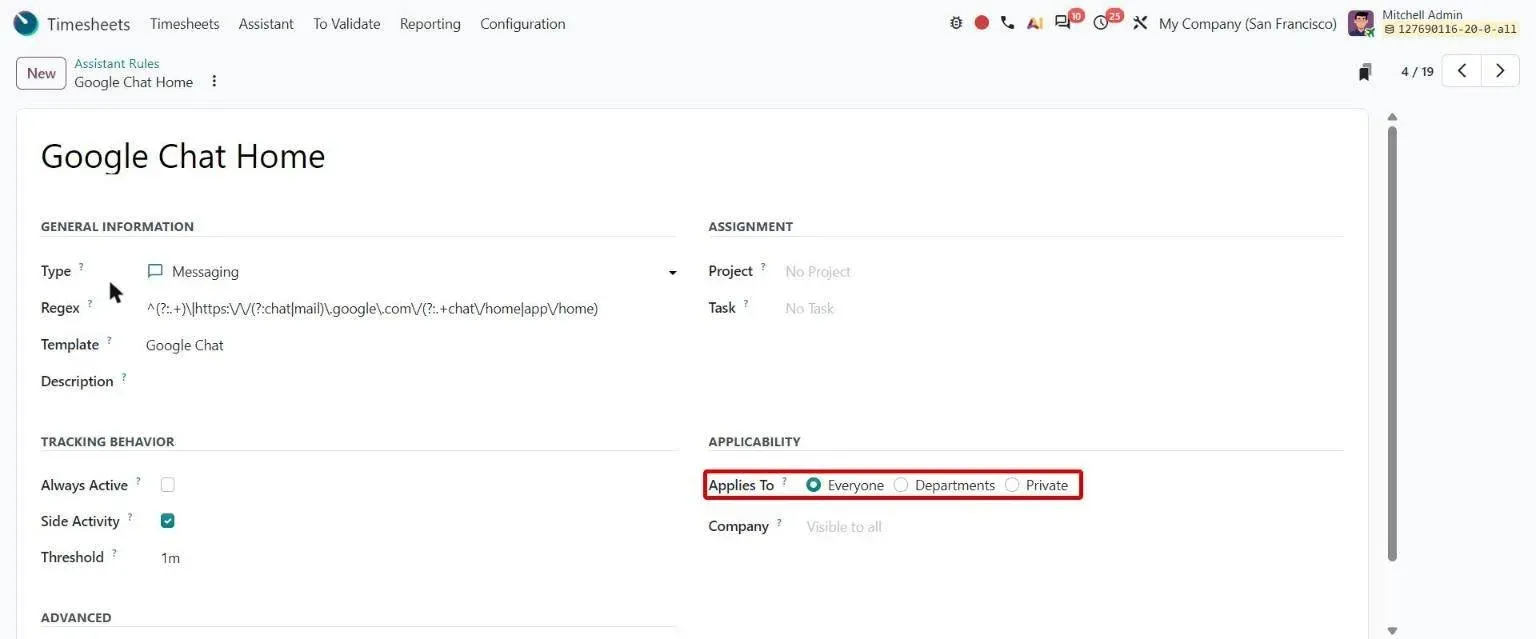Click the 4 / 19 pager counter
Screen dimensions: 1536x639
[x=1417, y=72]
